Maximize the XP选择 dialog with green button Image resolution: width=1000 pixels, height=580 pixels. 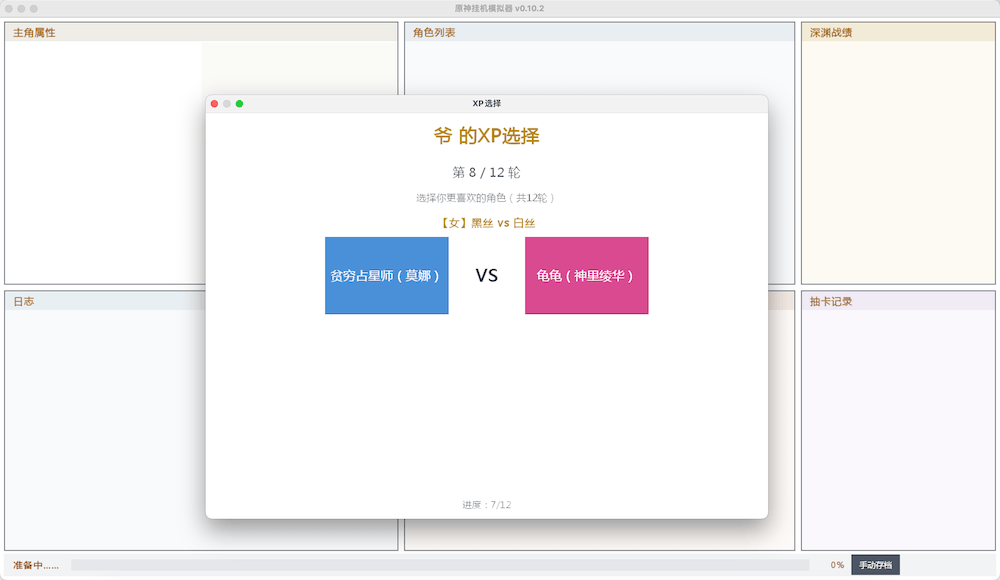239,103
